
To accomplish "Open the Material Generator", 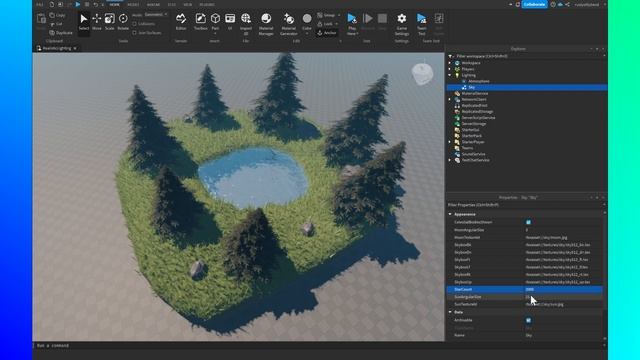I will point(289,24).
